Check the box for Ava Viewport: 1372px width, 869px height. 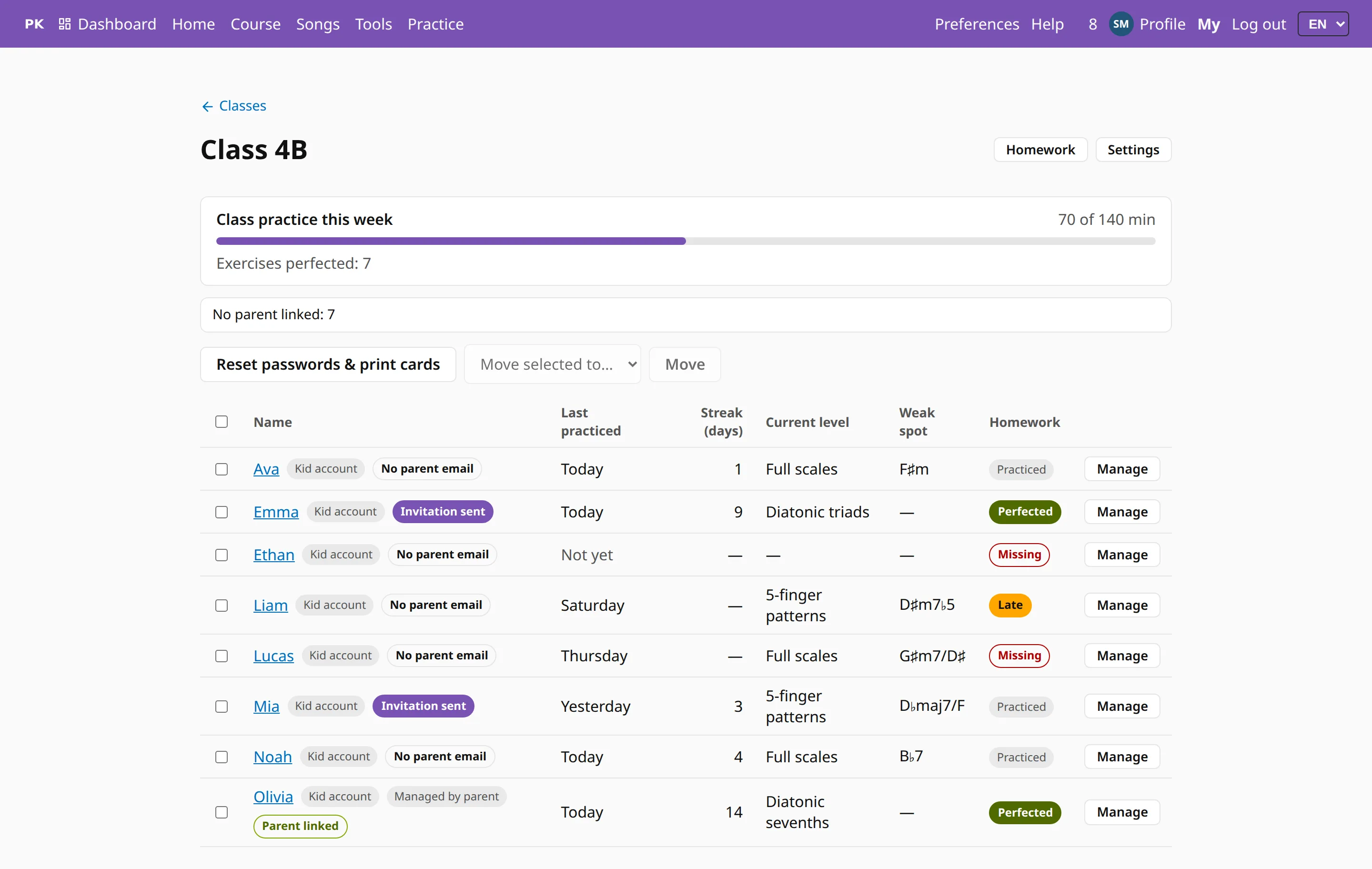coord(222,469)
